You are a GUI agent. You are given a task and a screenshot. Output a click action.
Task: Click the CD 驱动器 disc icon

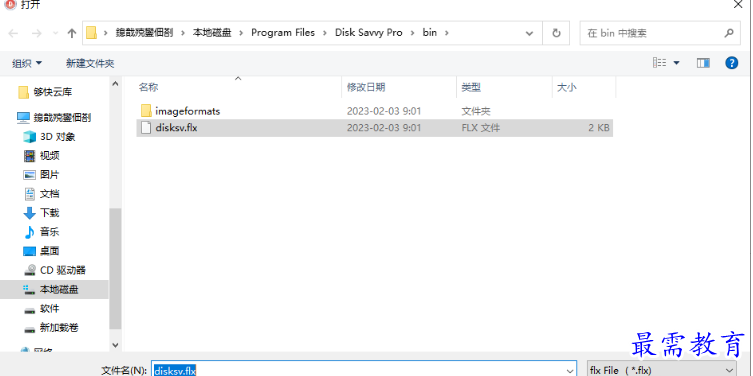(30, 270)
